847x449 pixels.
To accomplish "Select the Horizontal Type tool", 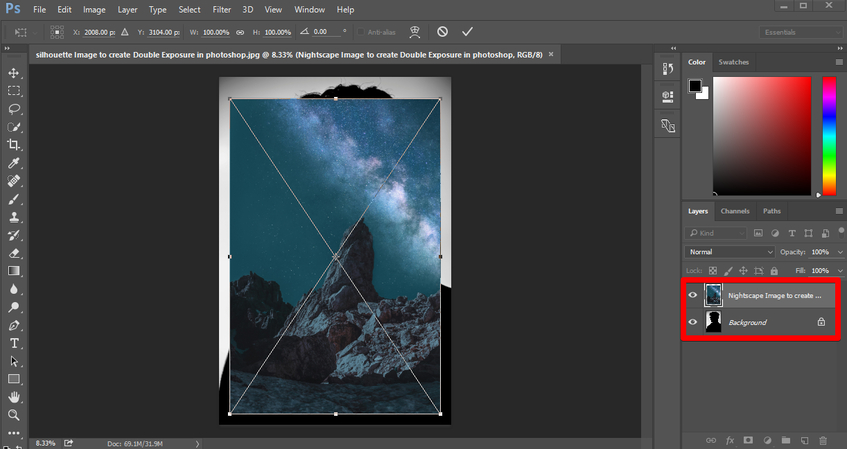I will pos(14,343).
